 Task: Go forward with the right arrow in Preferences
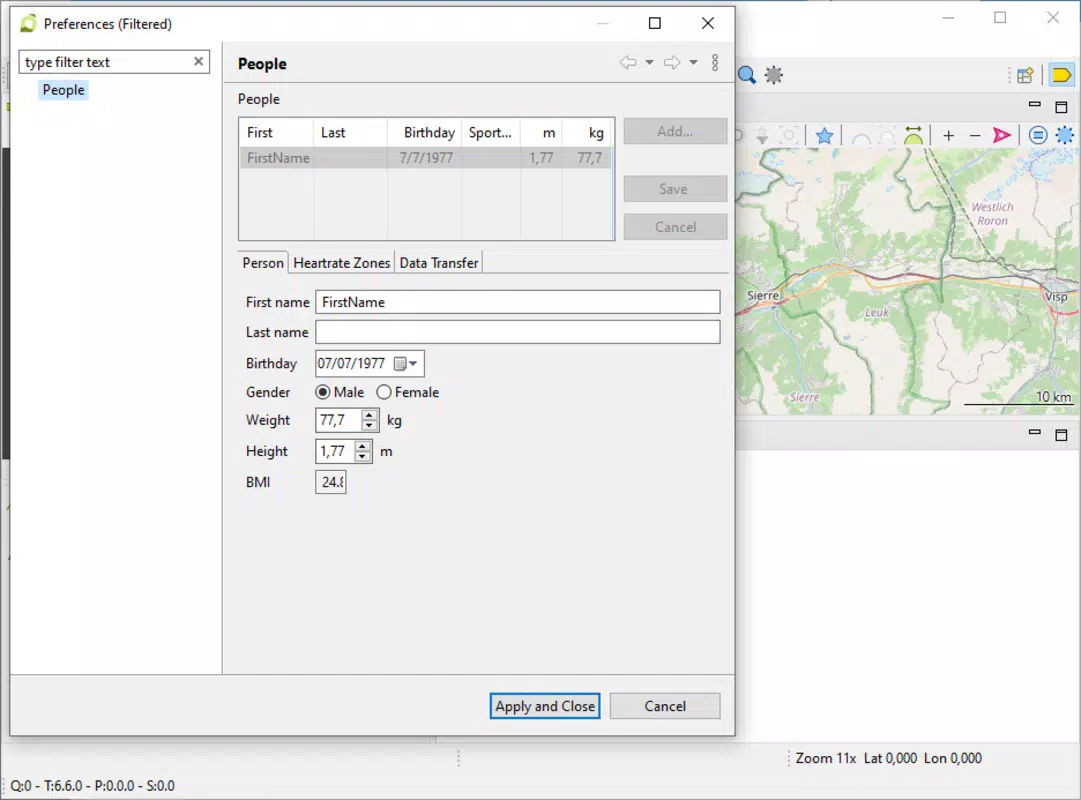coord(672,63)
